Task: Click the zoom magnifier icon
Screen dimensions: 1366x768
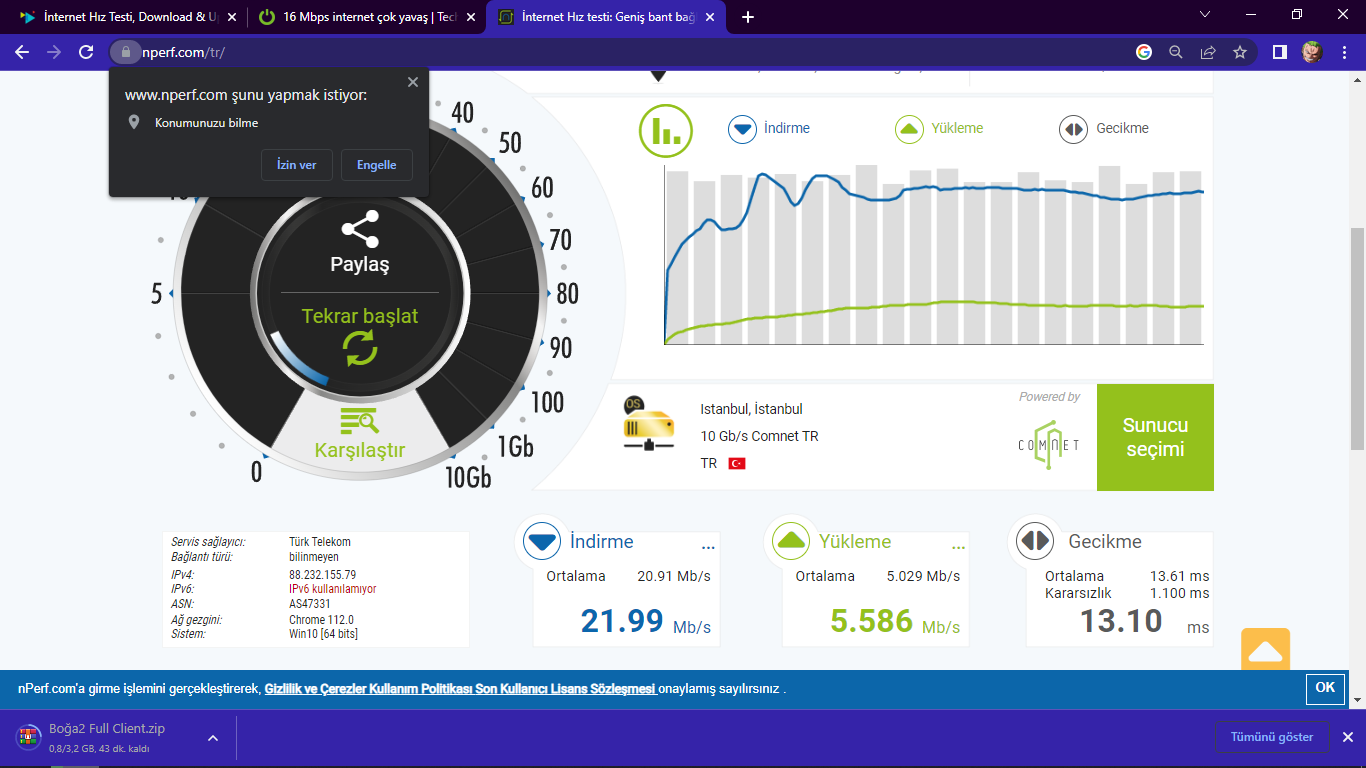Action: coord(1176,52)
